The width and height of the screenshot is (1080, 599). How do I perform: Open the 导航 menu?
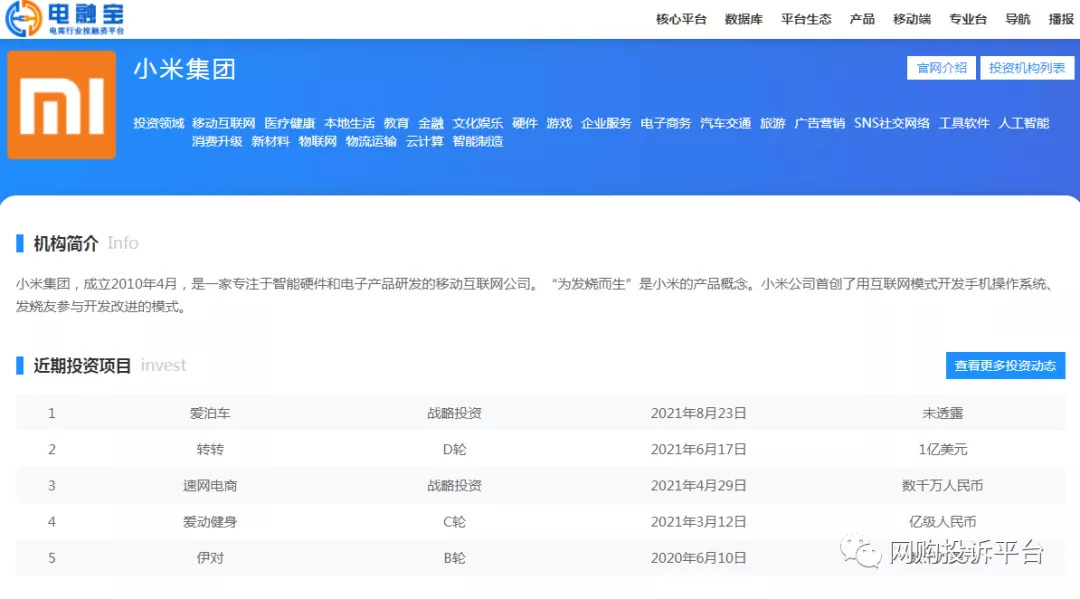(x=1017, y=19)
